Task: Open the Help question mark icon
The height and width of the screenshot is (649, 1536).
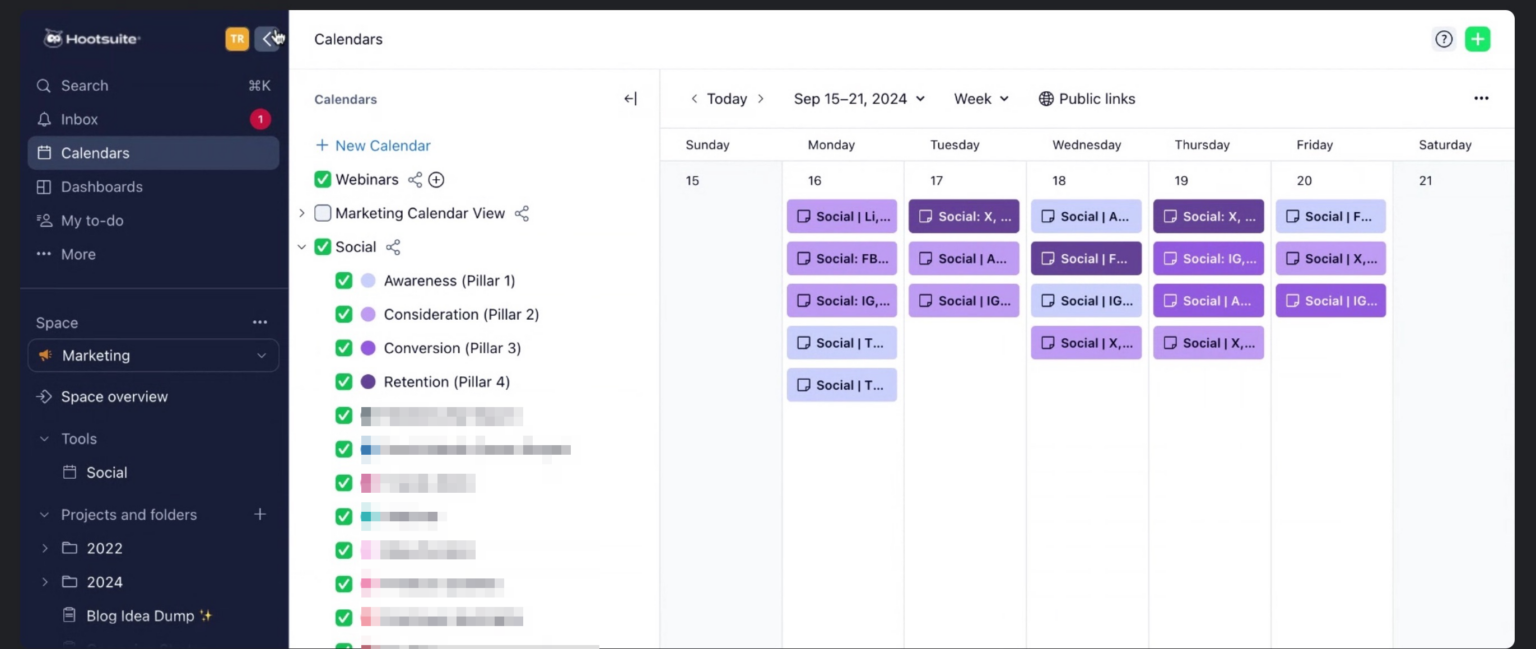Action: click(1443, 38)
